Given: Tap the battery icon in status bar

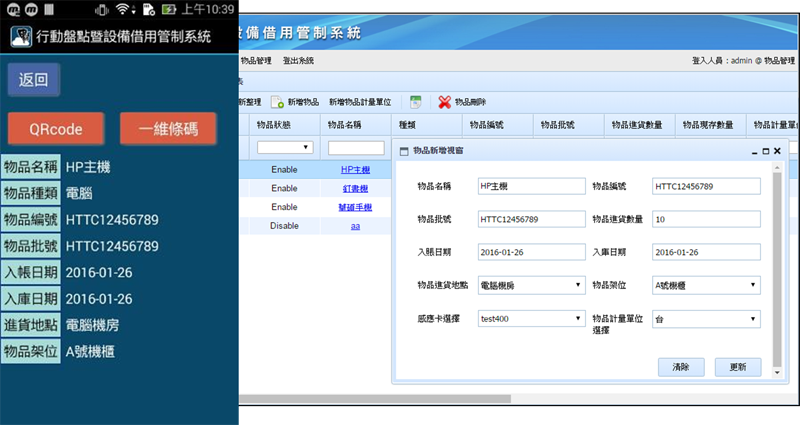Looking at the screenshot, I should (170, 9).
